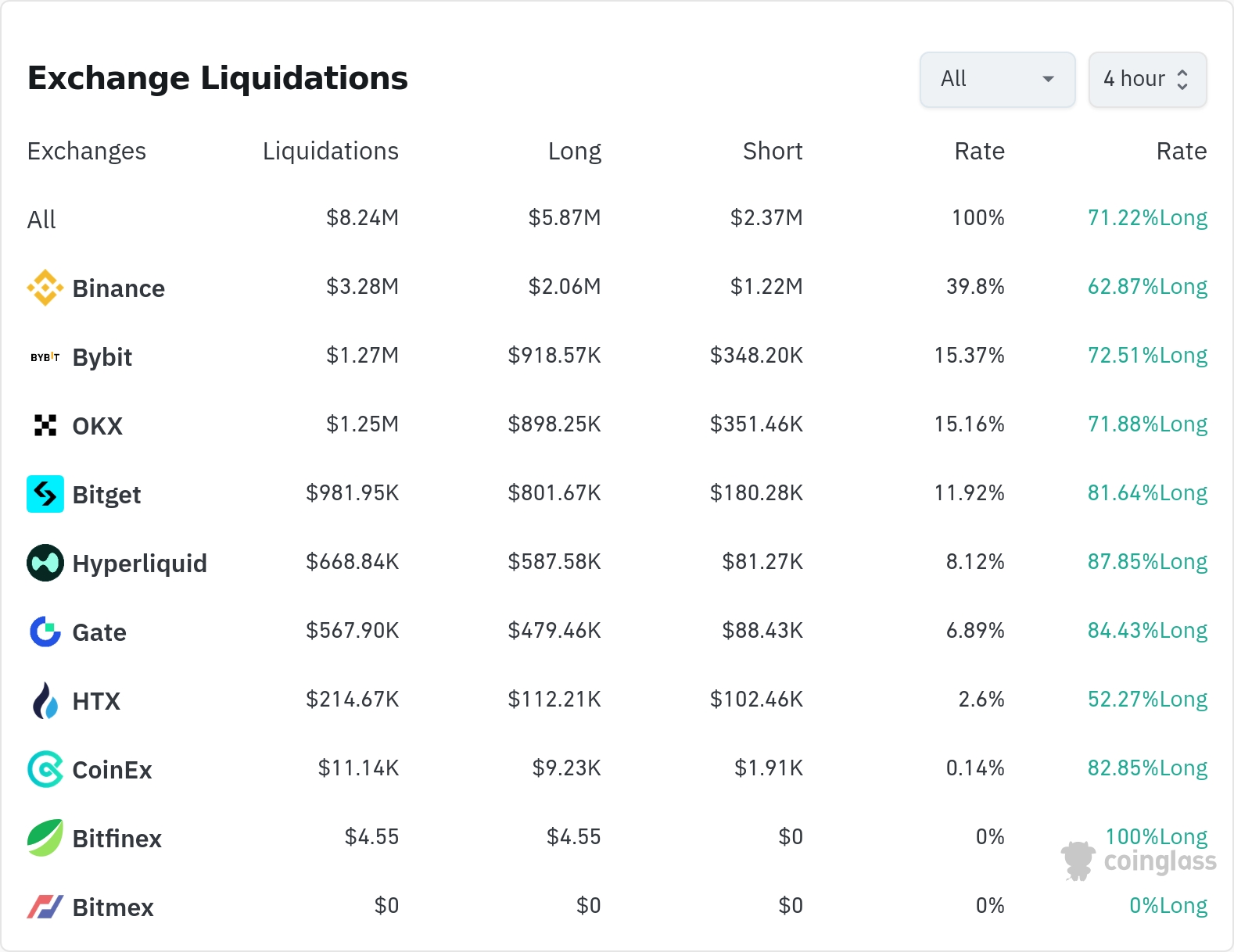Screen dimensions: 1234x952
Task: Click the Exchanges column header
Action: [87, 151]
